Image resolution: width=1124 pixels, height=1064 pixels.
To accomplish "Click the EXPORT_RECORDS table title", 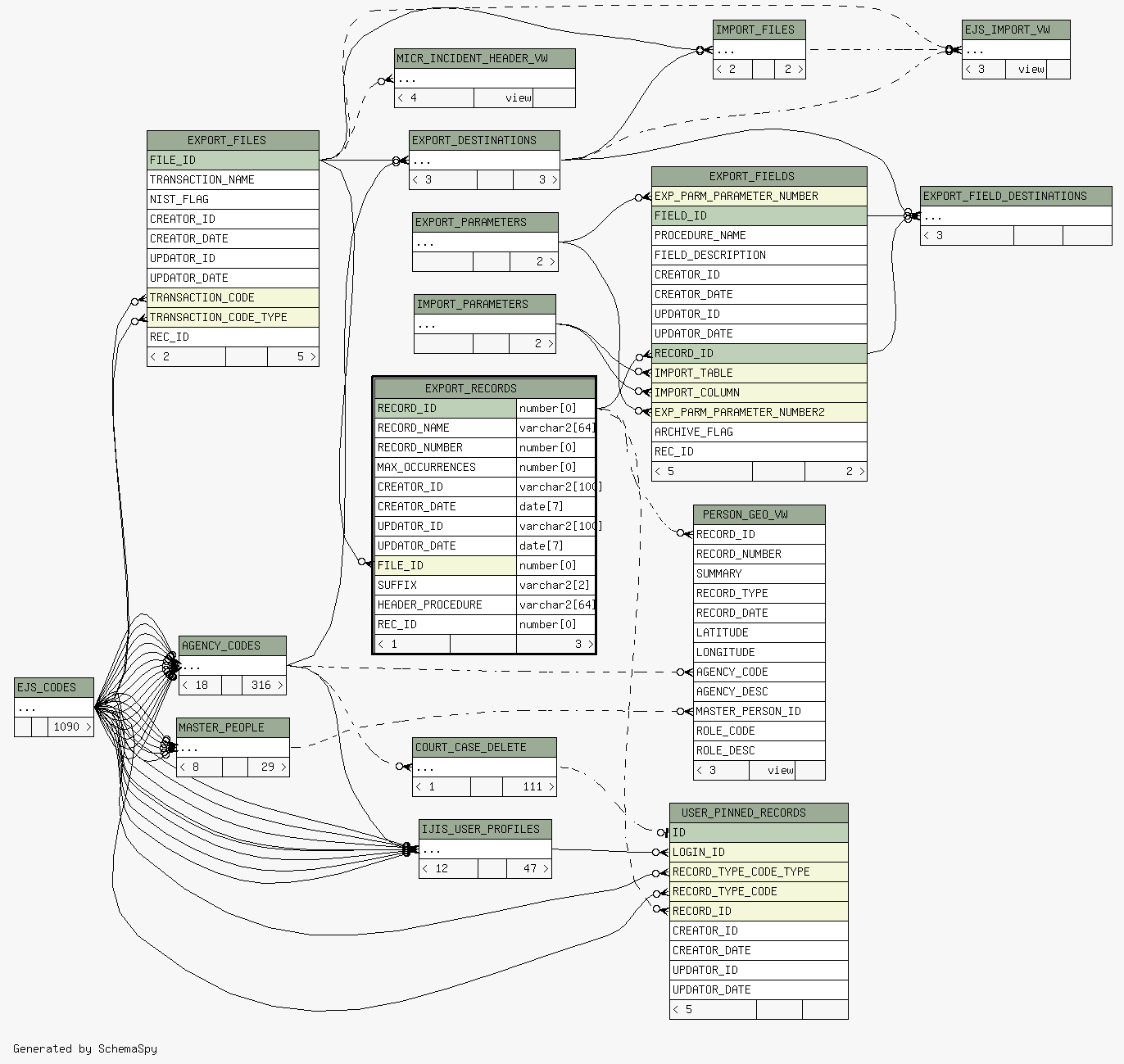I will coord(484,388).
